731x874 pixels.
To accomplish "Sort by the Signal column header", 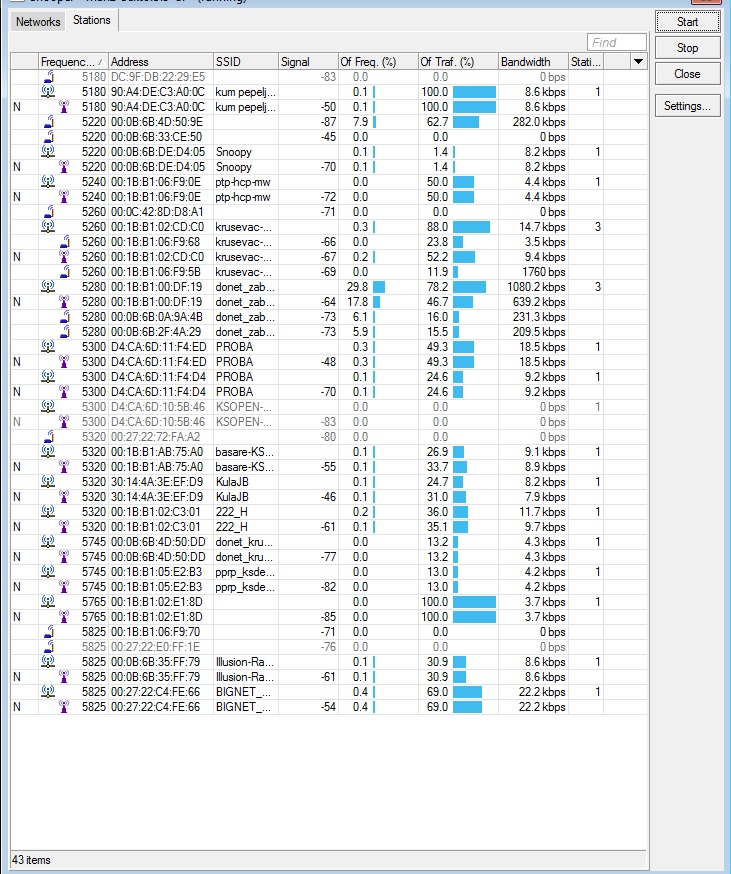I will point(308,61).
